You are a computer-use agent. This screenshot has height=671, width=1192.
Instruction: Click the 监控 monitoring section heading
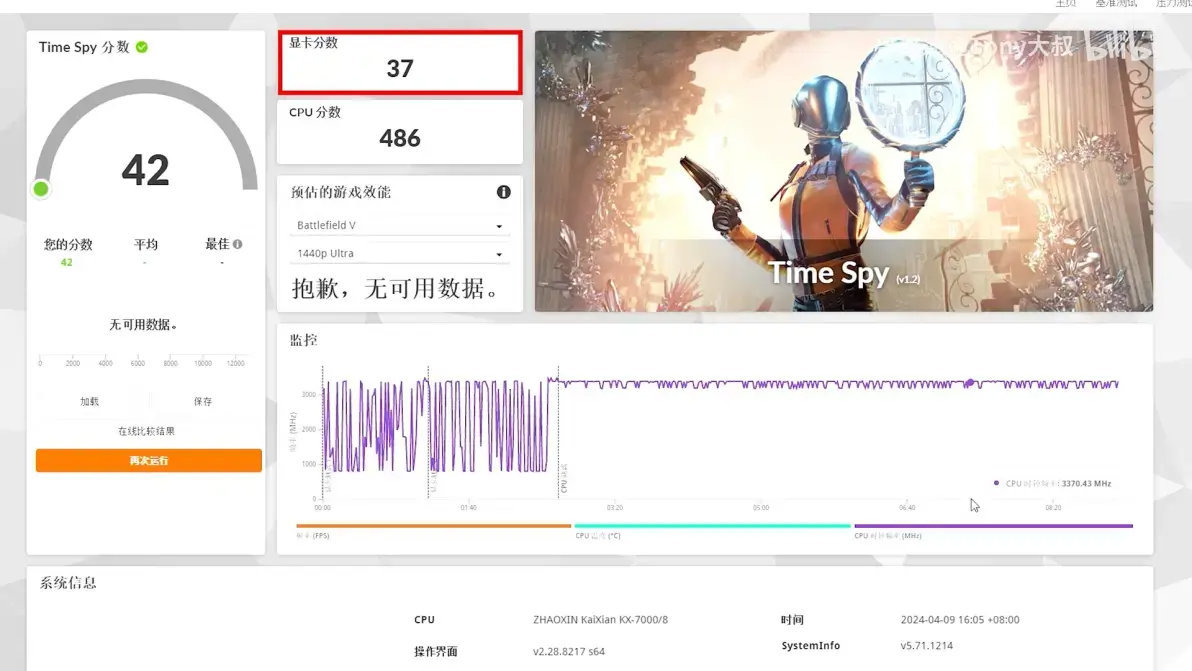pos(303,340)
